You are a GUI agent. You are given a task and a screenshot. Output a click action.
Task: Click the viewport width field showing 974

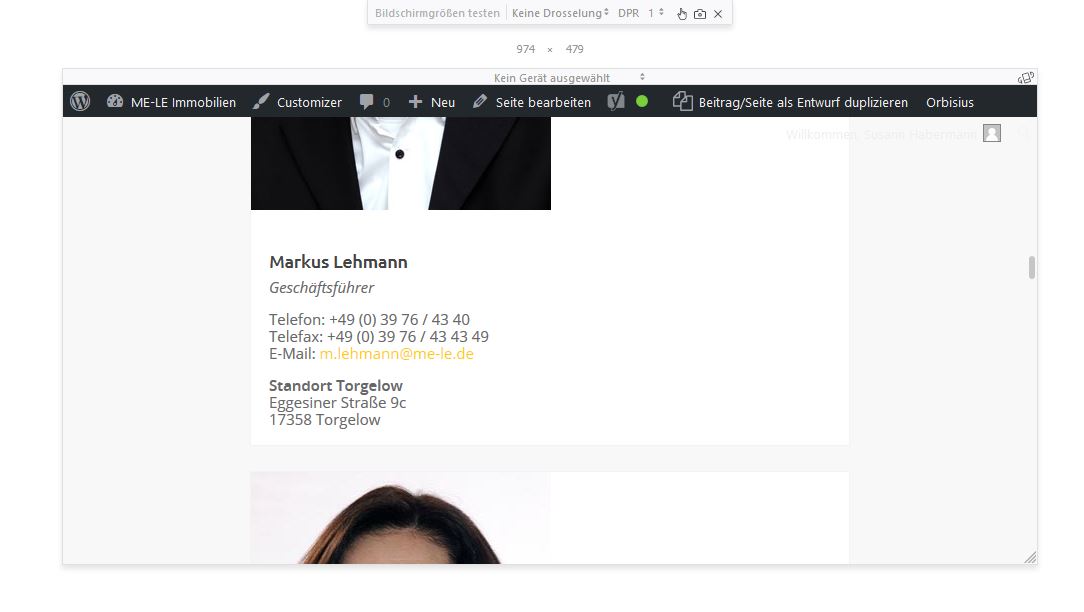525,49
